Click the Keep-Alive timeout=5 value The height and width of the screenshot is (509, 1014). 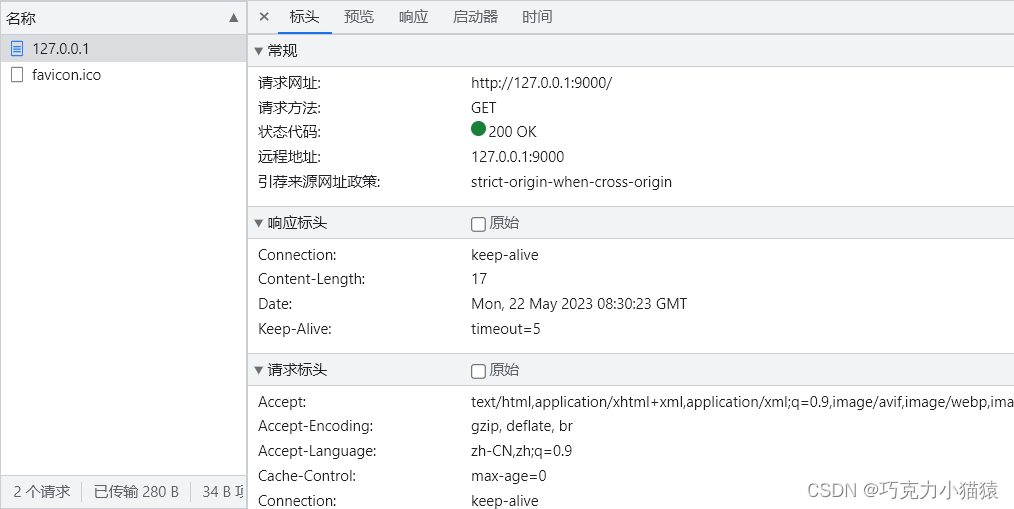point(506,329)
